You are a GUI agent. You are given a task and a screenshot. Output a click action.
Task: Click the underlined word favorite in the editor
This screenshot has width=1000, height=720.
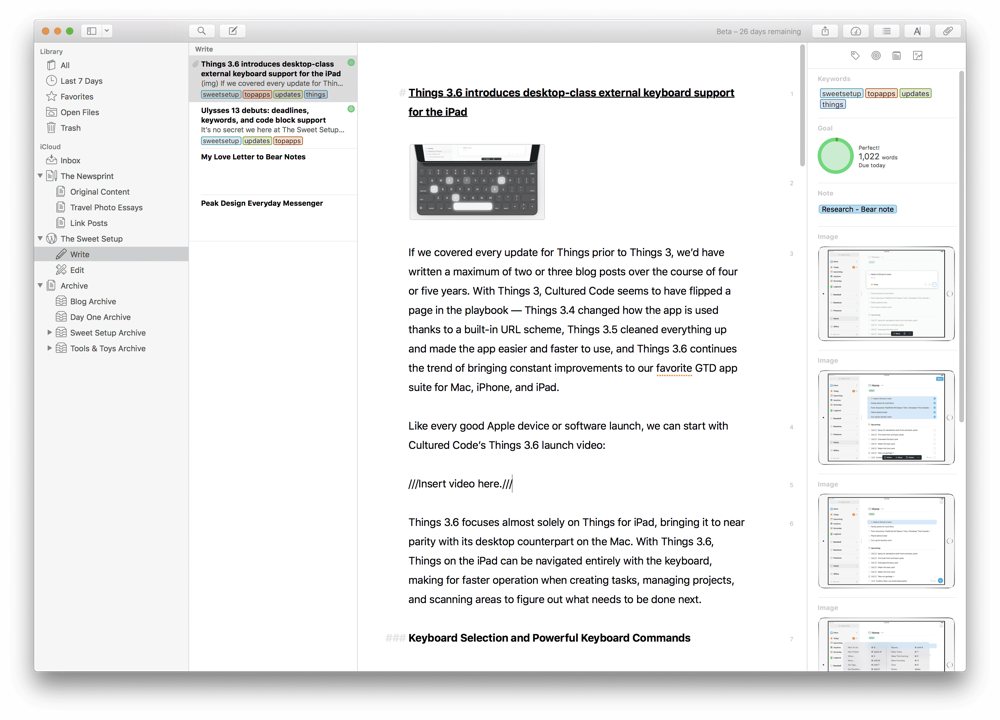[673, 368]
